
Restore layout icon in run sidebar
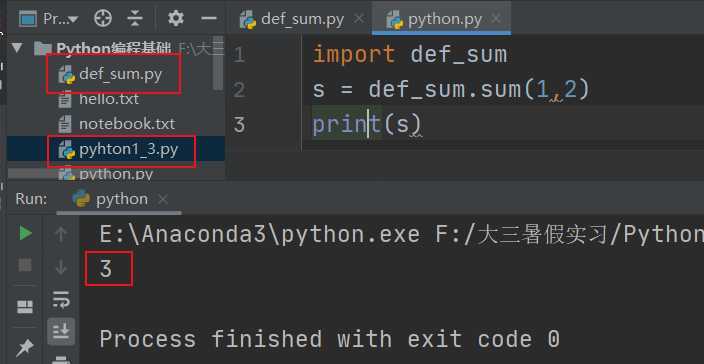25,307
